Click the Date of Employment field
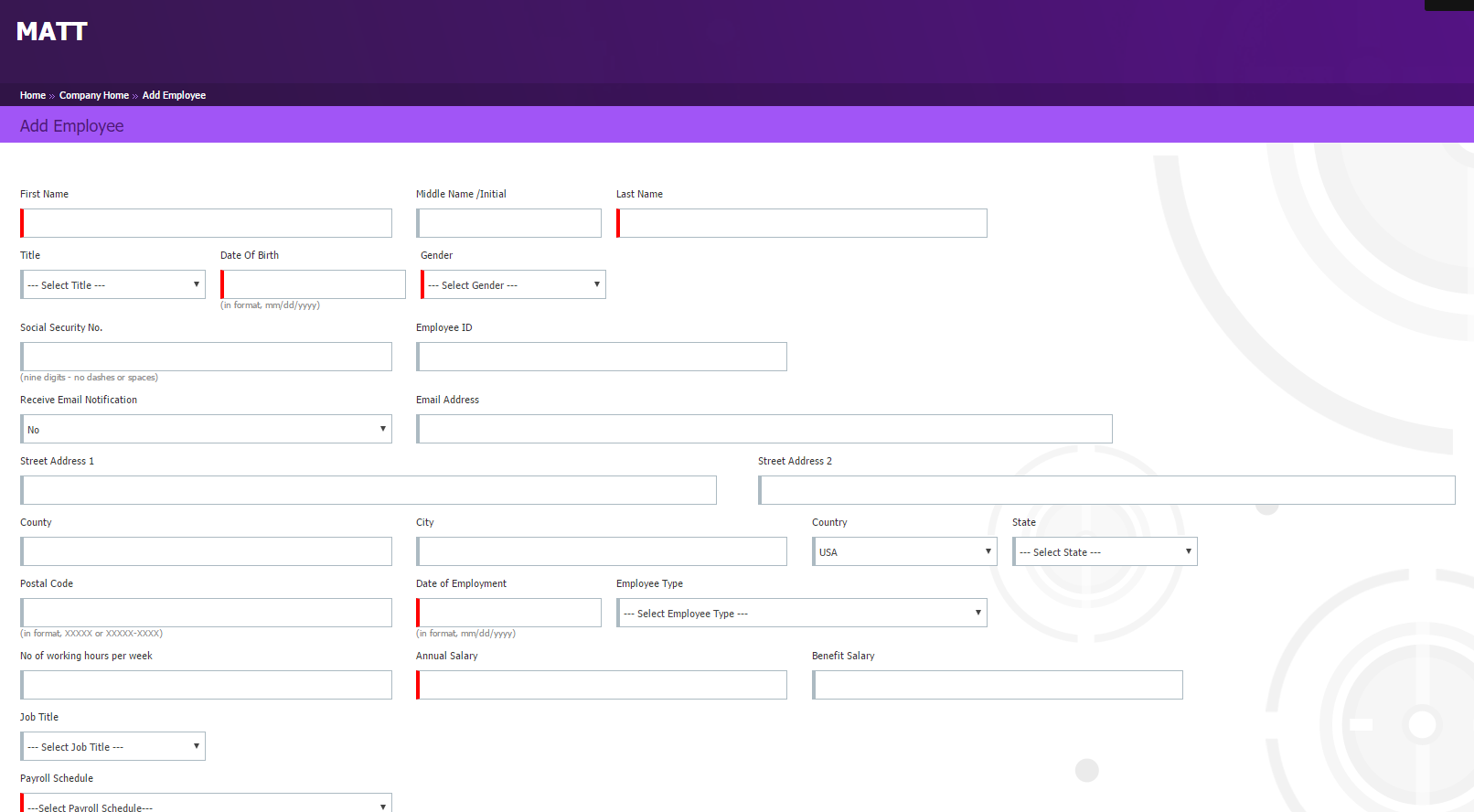Viewport: 1474px width, 812px height. click(x=509, y=613)
